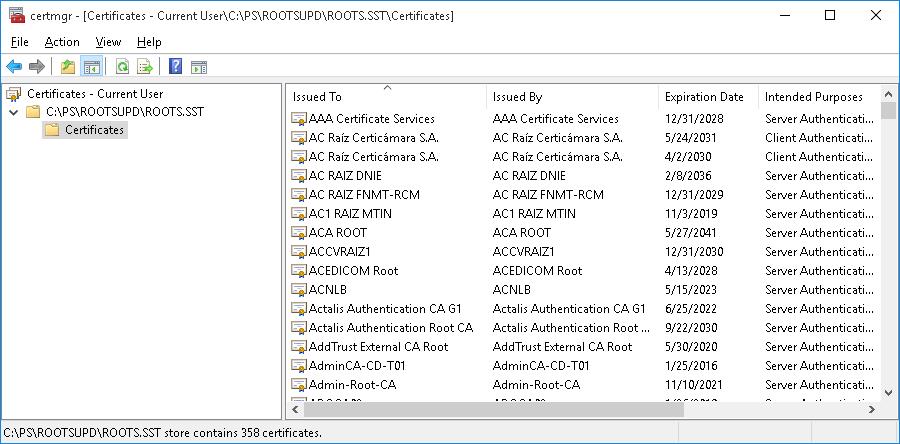Click the Forward arrow toolbar icon
This screenshot has height=444, width=900.
(x=37, y=67)
